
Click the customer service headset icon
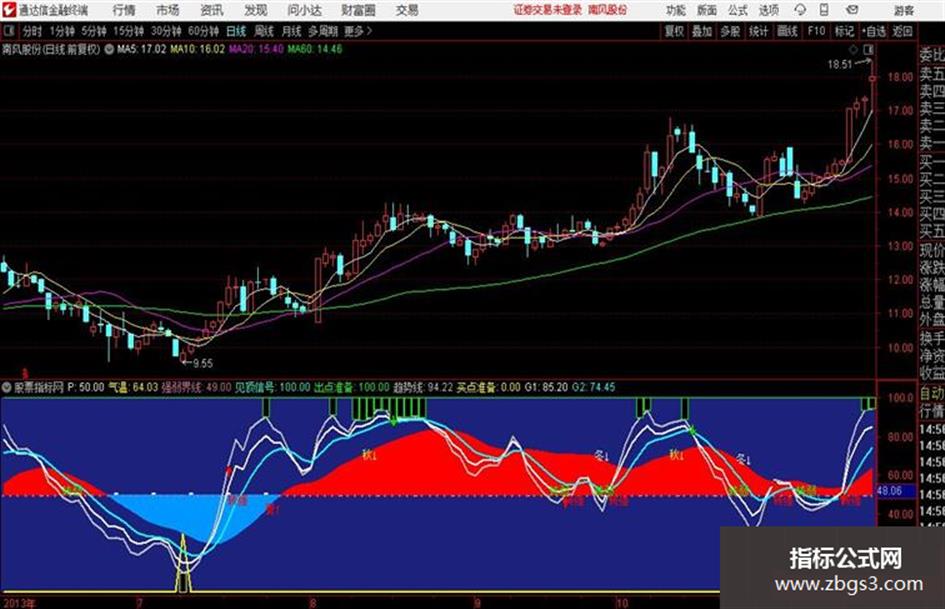click(x=800, y=10)
